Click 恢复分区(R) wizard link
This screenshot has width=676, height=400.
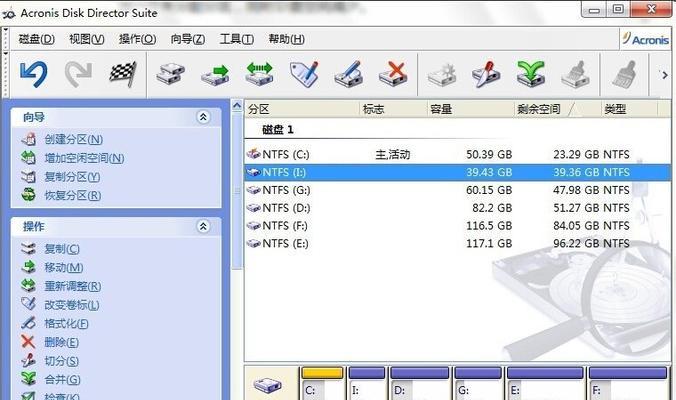72,195
